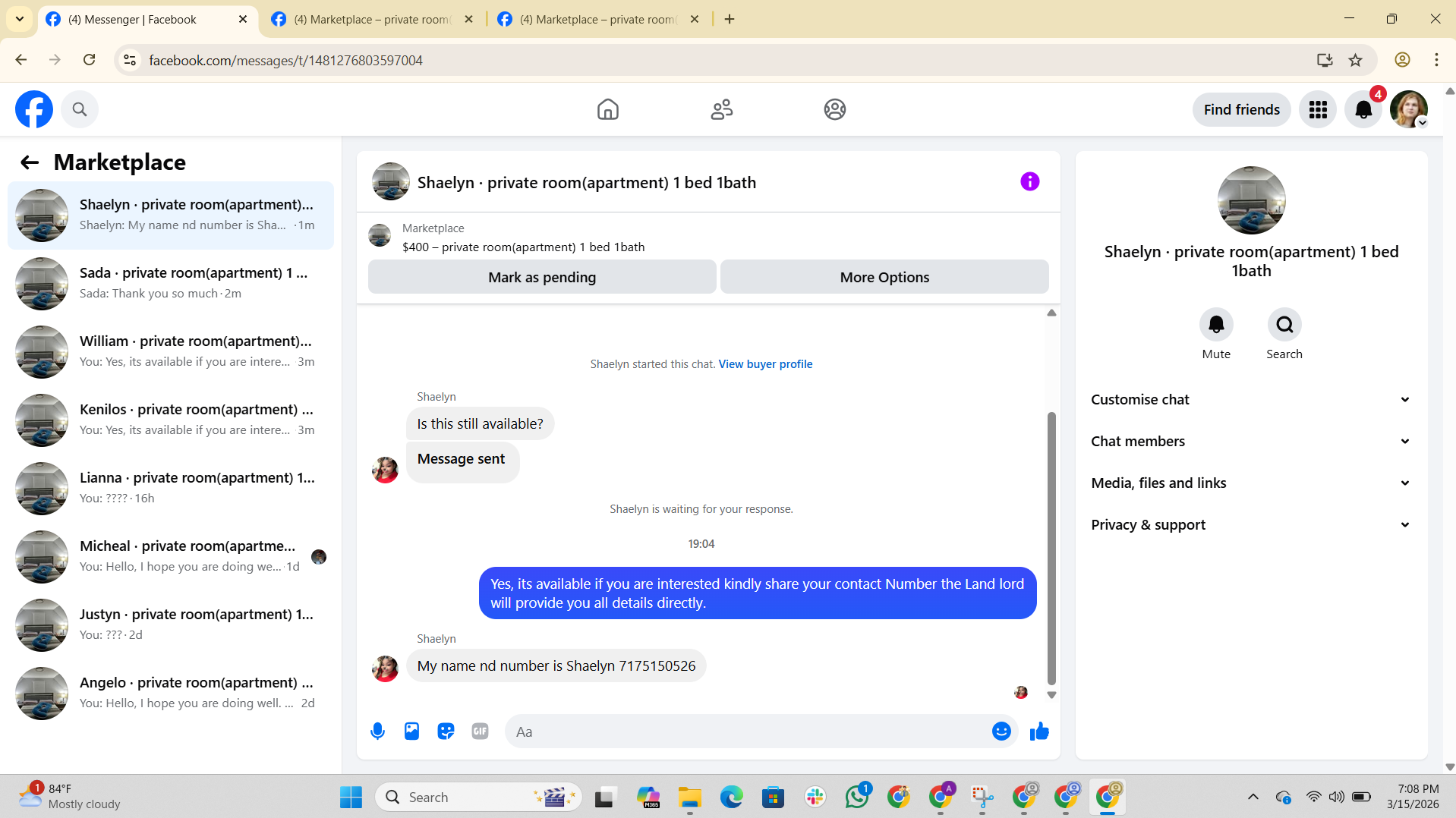1456x818 pixels.
Task: Bookmark this page star icon
Action: (x=1355, y=60)
